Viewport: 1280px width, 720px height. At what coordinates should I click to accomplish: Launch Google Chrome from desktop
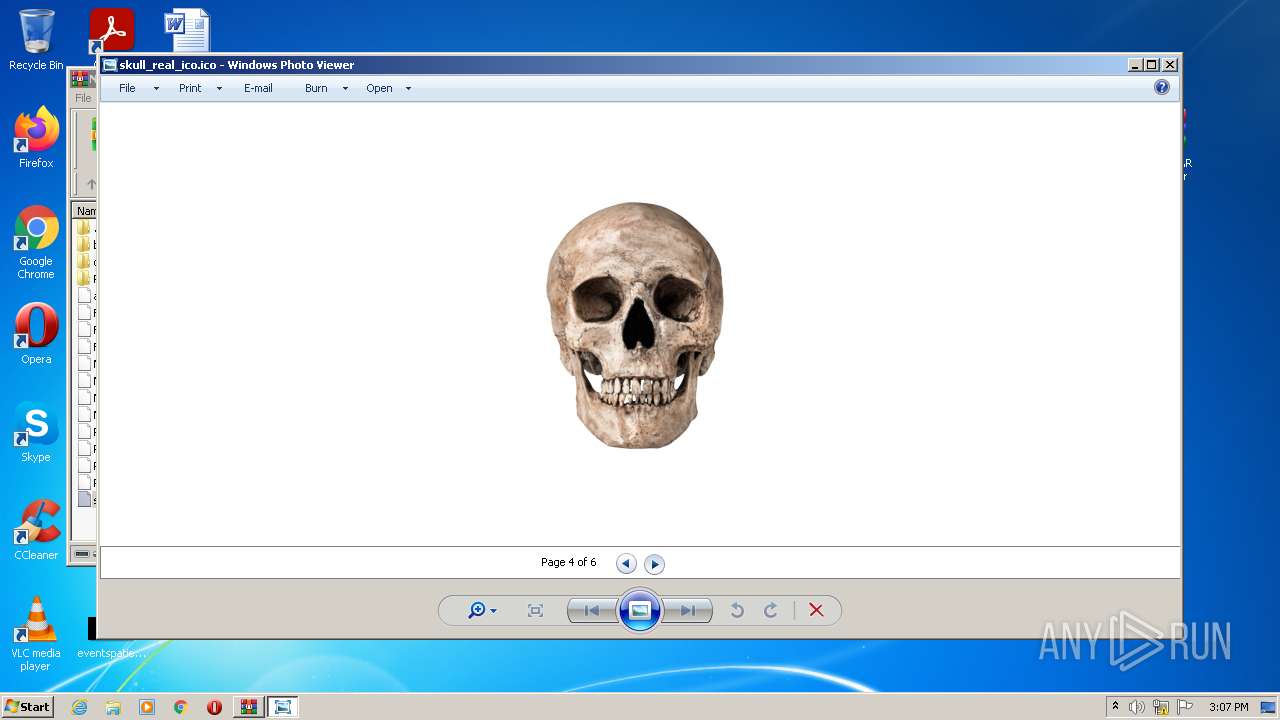click(36, 242)
